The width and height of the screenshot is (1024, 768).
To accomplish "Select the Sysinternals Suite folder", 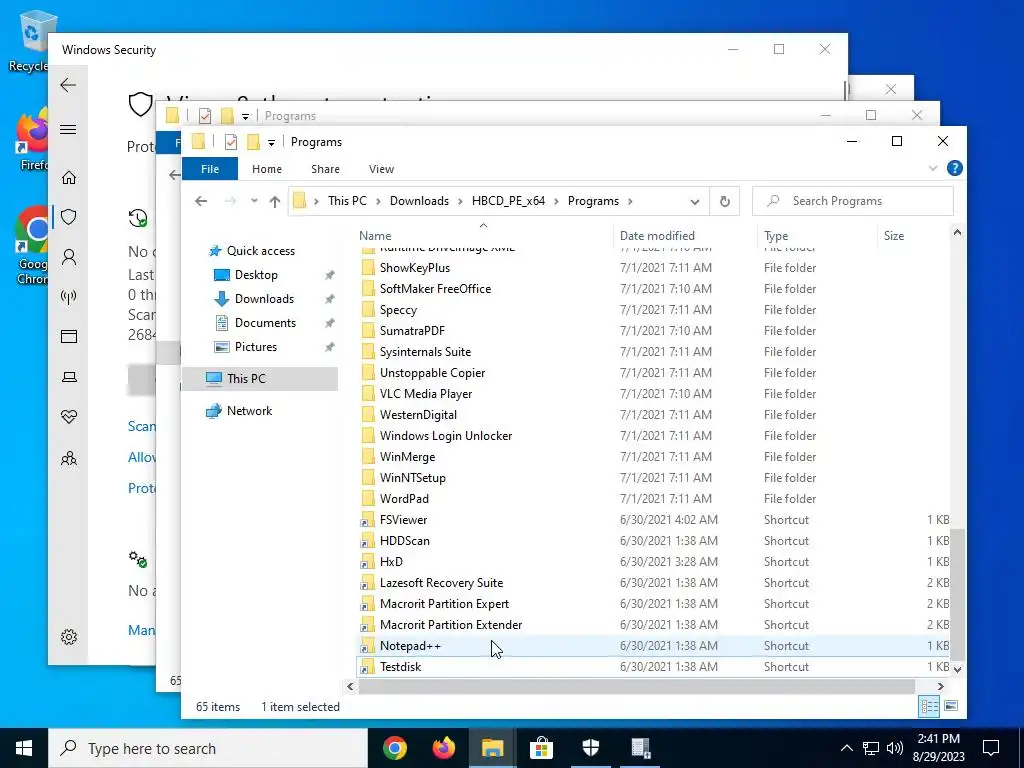I will coord(425,352).
